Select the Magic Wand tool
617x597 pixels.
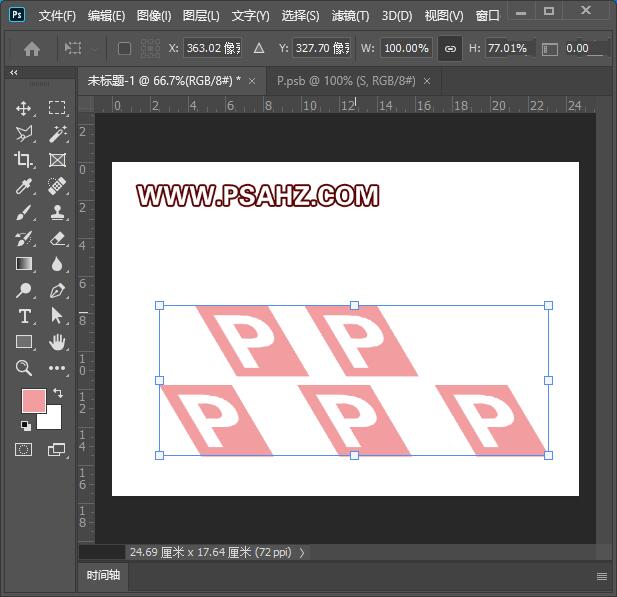(57, 134)
